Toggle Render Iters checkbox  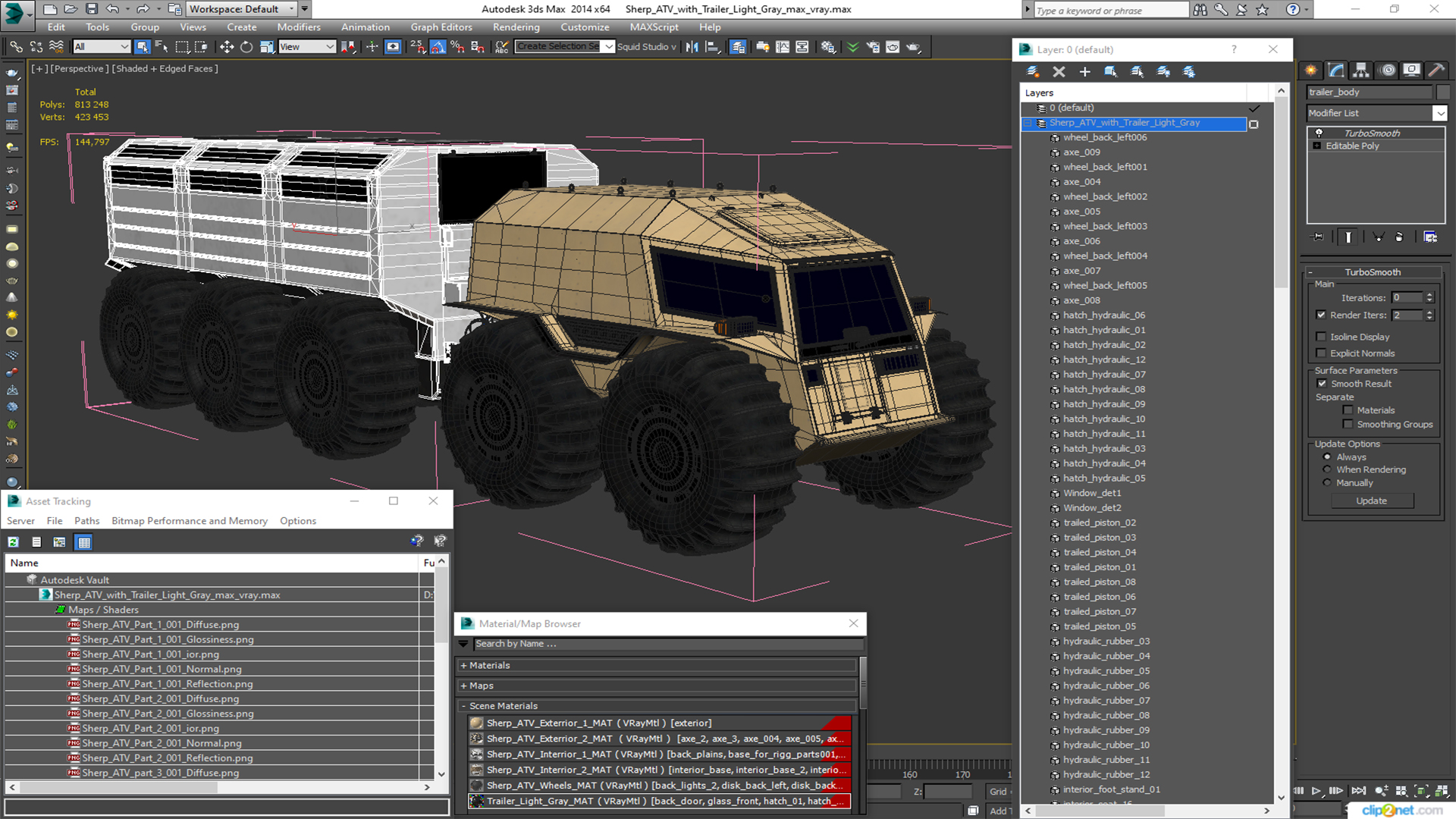point(1321,315)
